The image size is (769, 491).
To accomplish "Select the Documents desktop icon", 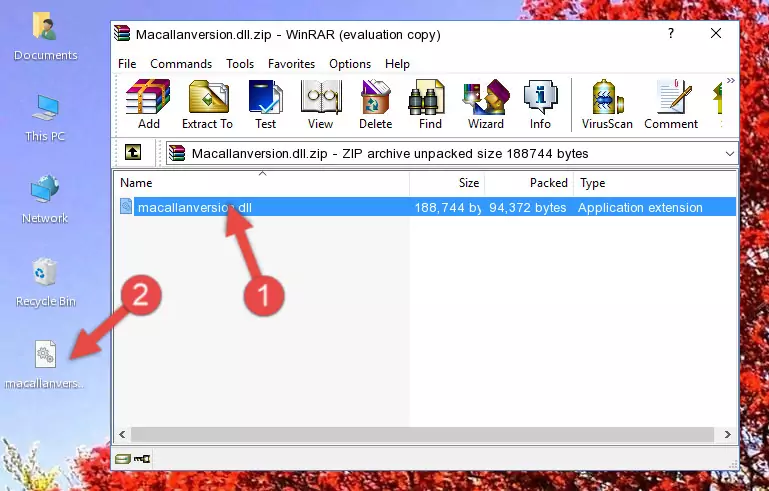I will point(45,37).
